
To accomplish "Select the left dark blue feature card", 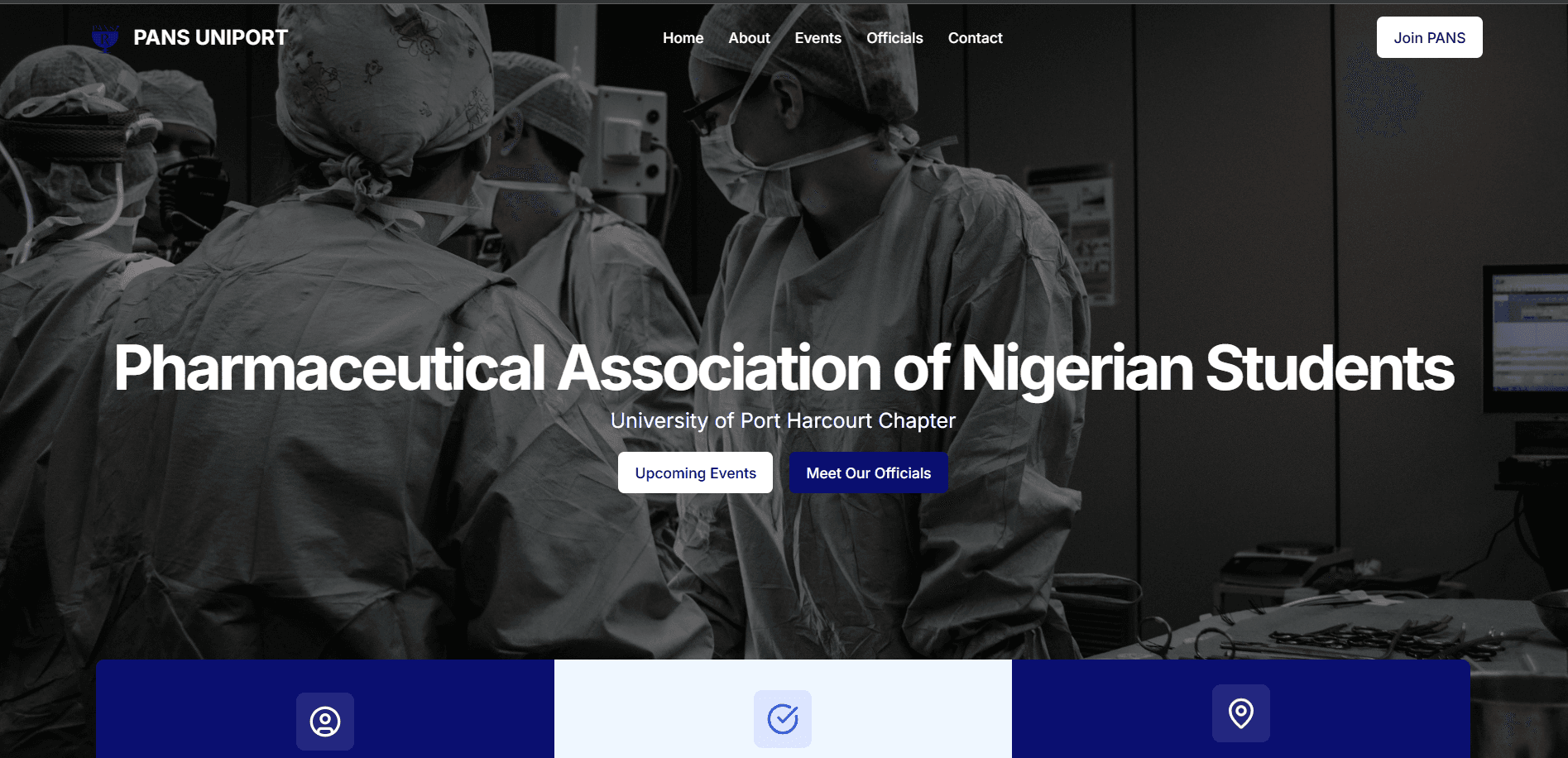I will tap(325, 708).
